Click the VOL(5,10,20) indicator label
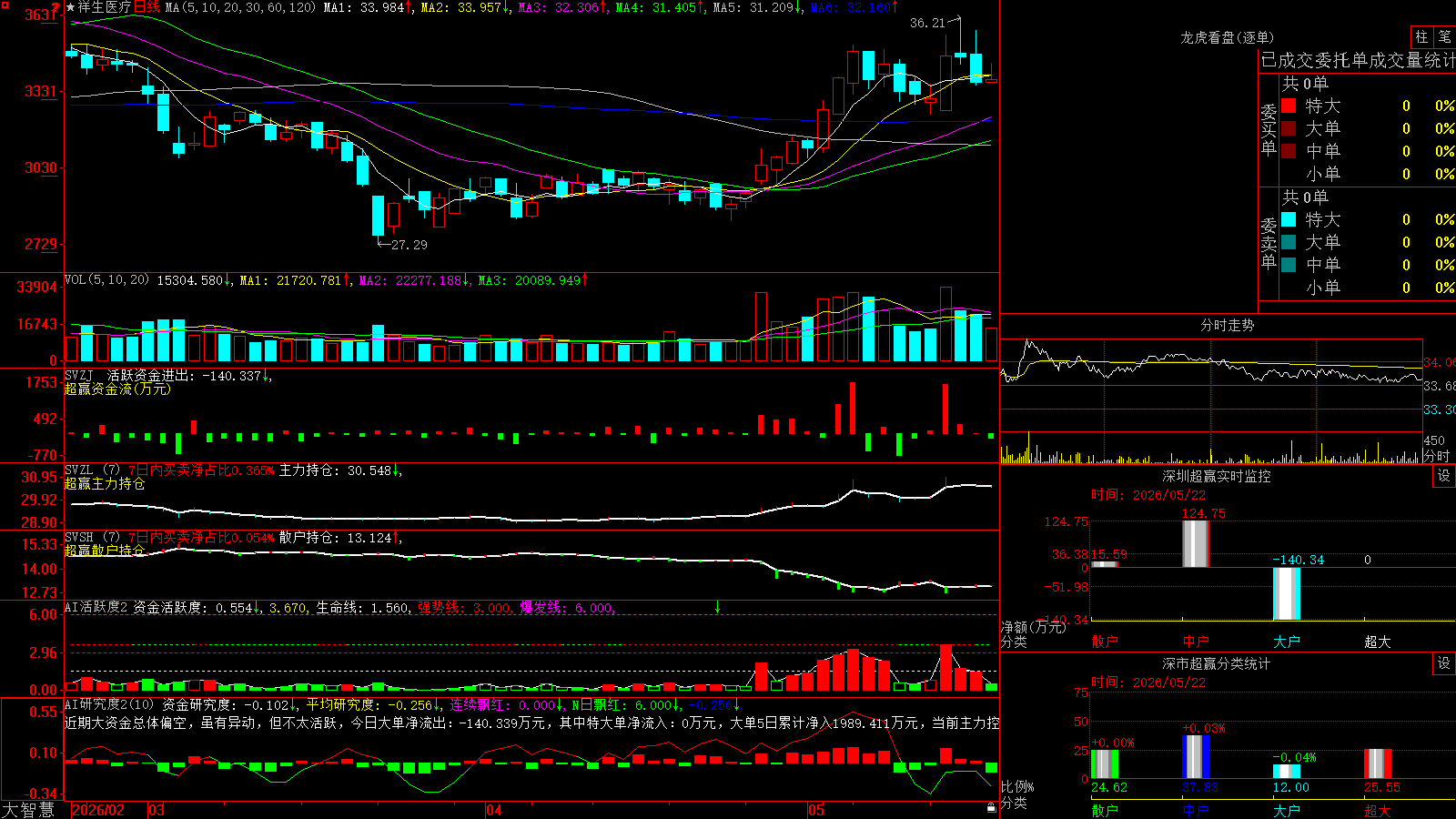1456x819 pixels. 106,280
